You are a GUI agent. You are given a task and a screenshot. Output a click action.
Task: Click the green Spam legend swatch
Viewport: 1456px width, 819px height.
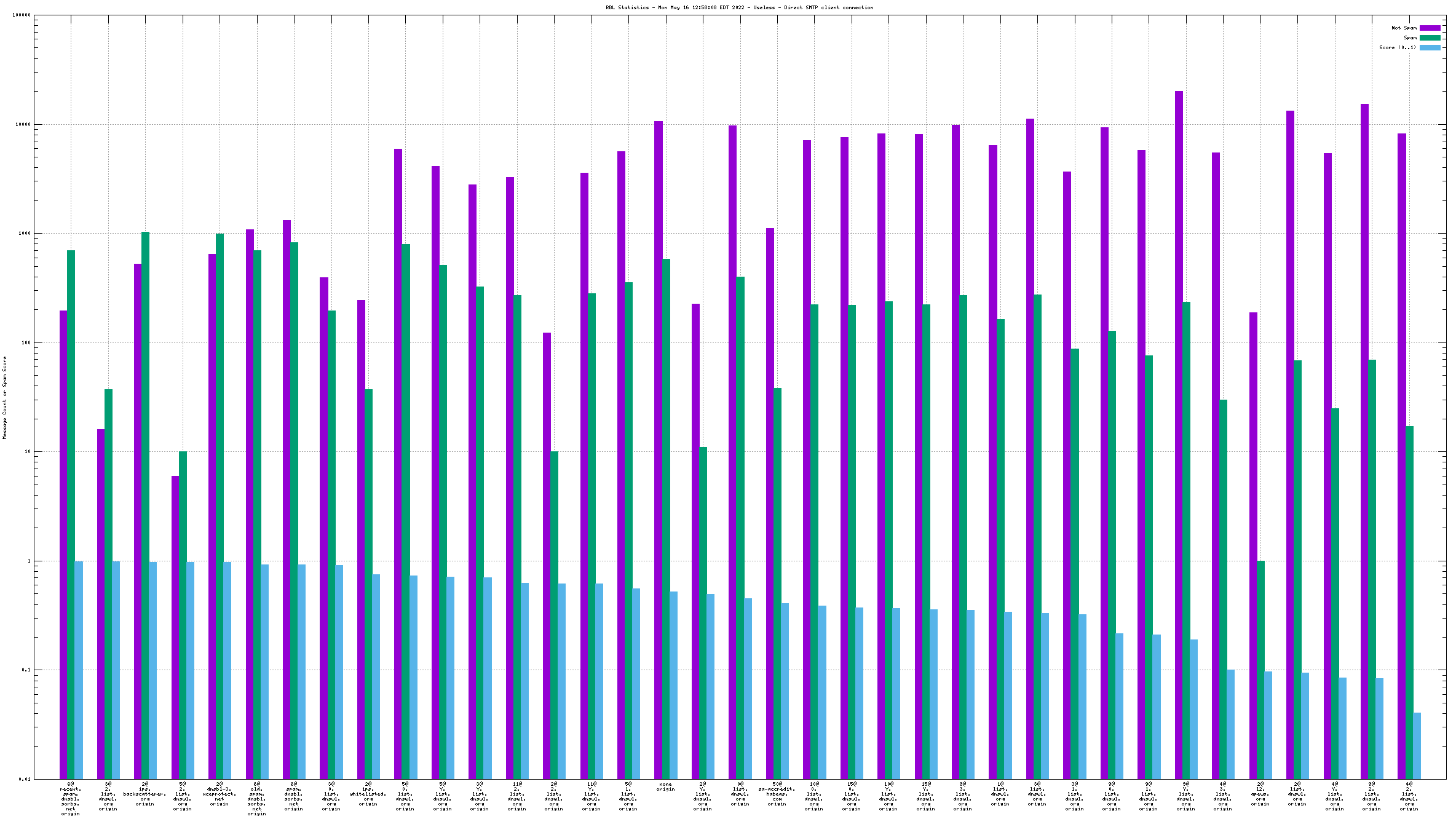point(1430,38)
